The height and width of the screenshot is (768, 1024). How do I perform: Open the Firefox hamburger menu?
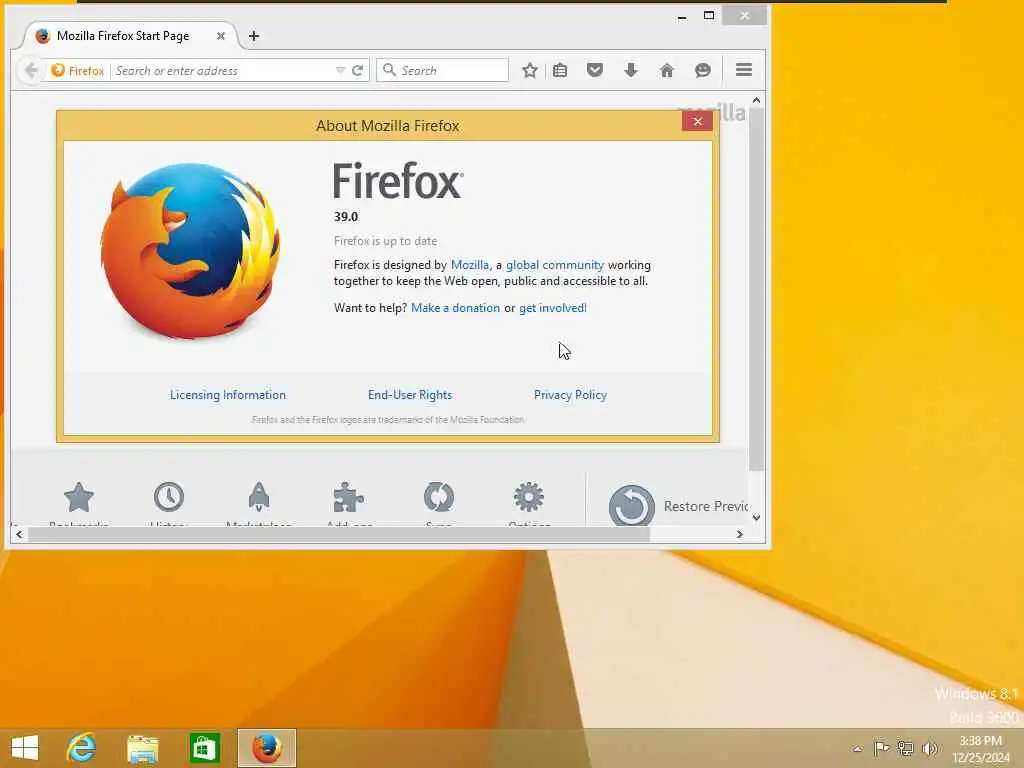click(744, 70)
